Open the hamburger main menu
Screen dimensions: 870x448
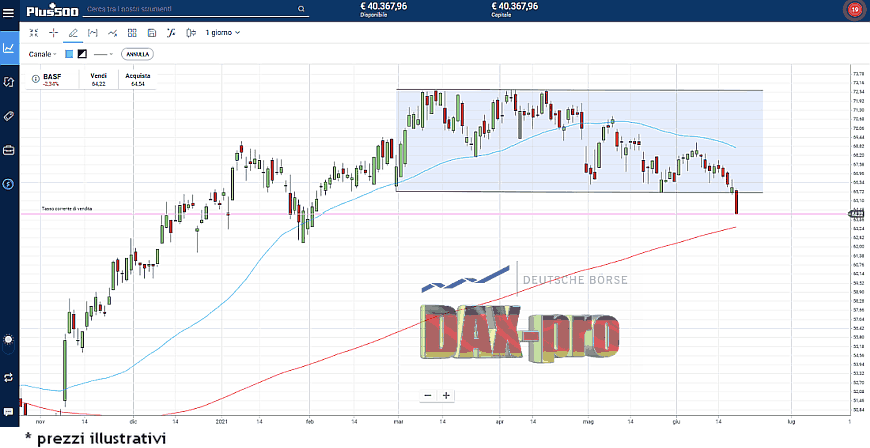(8, 11)
